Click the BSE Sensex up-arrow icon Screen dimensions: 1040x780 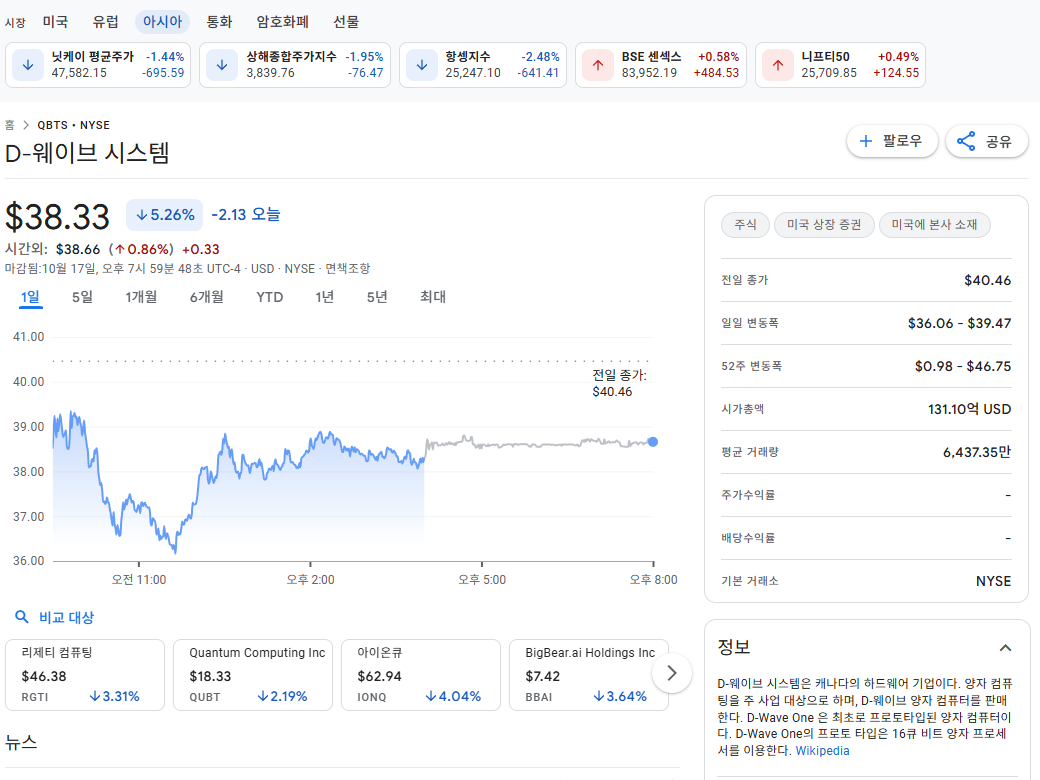[598, 65]
